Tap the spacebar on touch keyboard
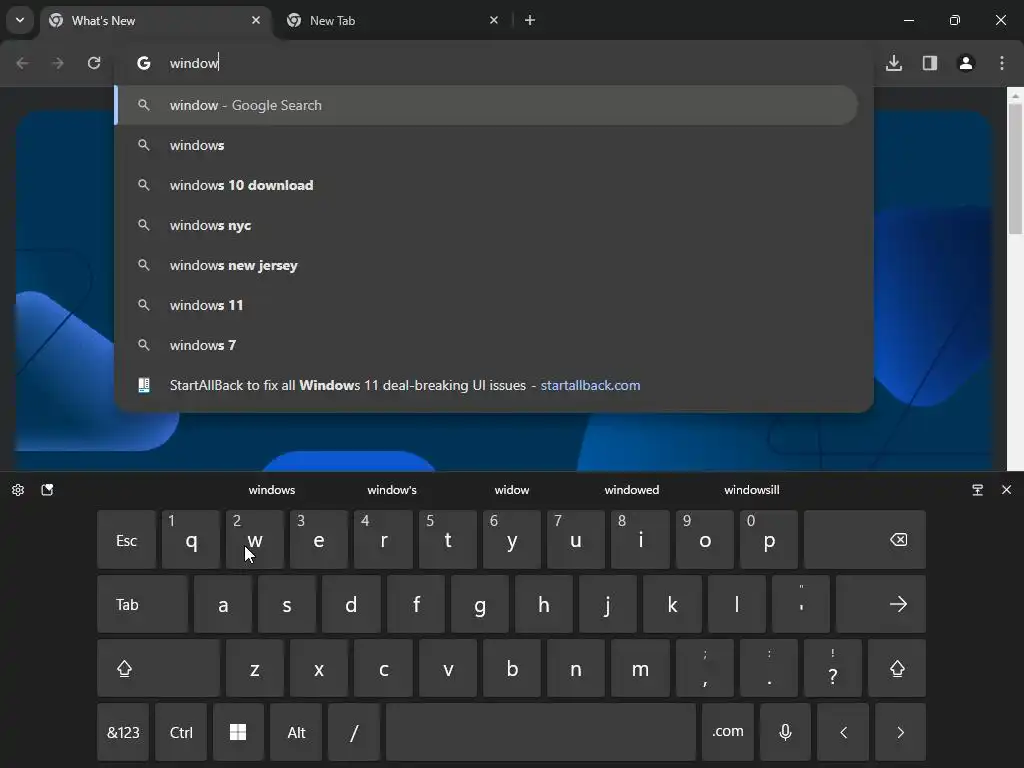Image resolution: width=1024 pixels, height=768 pixels. (541, 732)
